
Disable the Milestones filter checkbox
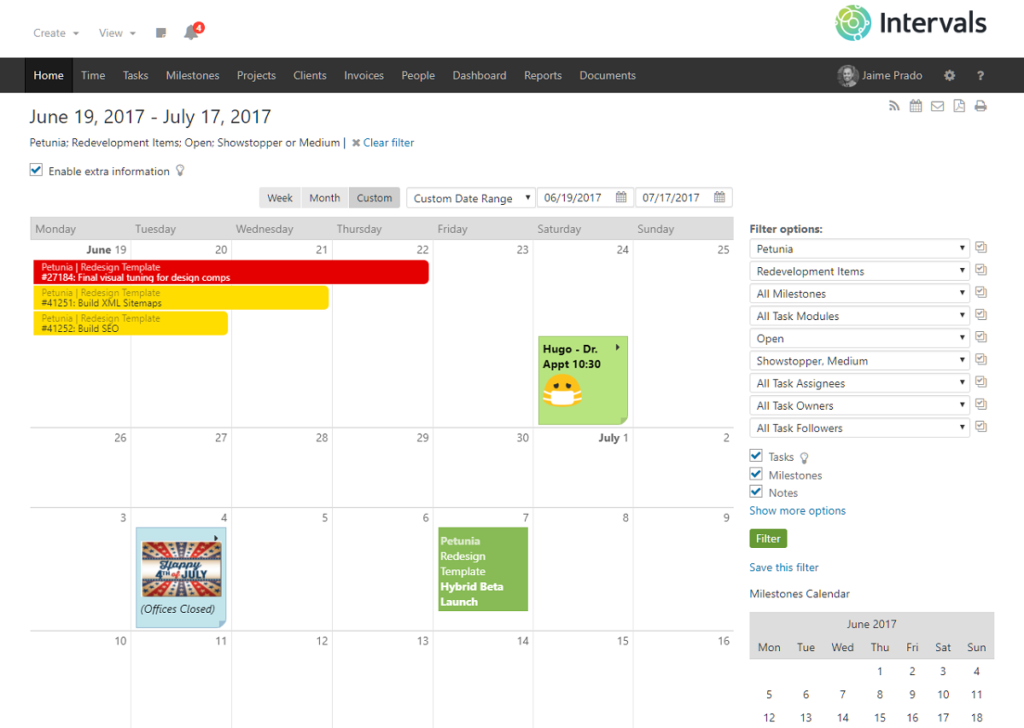tap(757, 474)
